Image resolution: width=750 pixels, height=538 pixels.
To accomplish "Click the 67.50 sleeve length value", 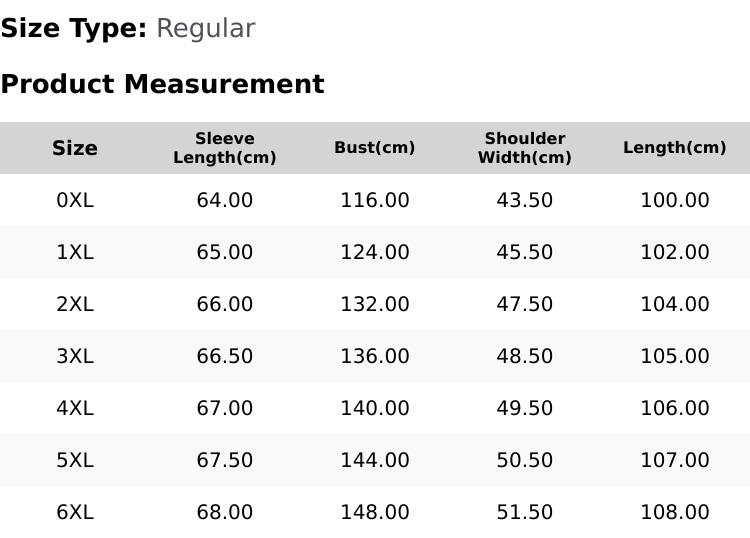I will coord(225,461).
